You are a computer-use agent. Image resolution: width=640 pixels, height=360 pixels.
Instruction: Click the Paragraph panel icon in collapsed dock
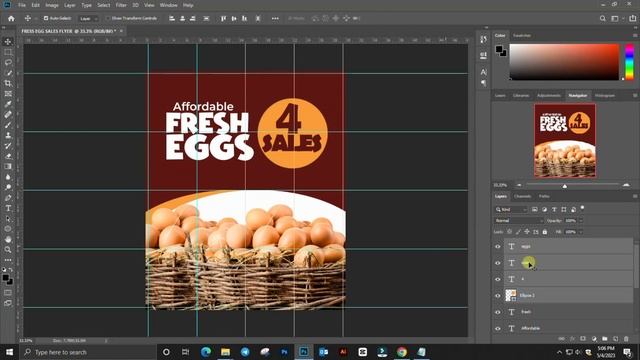(483, 83)
